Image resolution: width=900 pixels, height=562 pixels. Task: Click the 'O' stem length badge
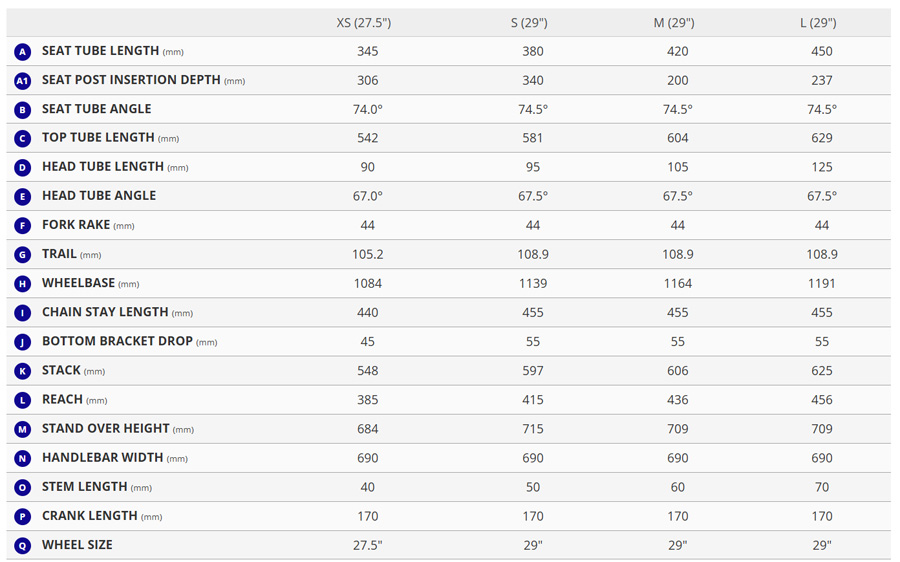(x=23, y=487)
